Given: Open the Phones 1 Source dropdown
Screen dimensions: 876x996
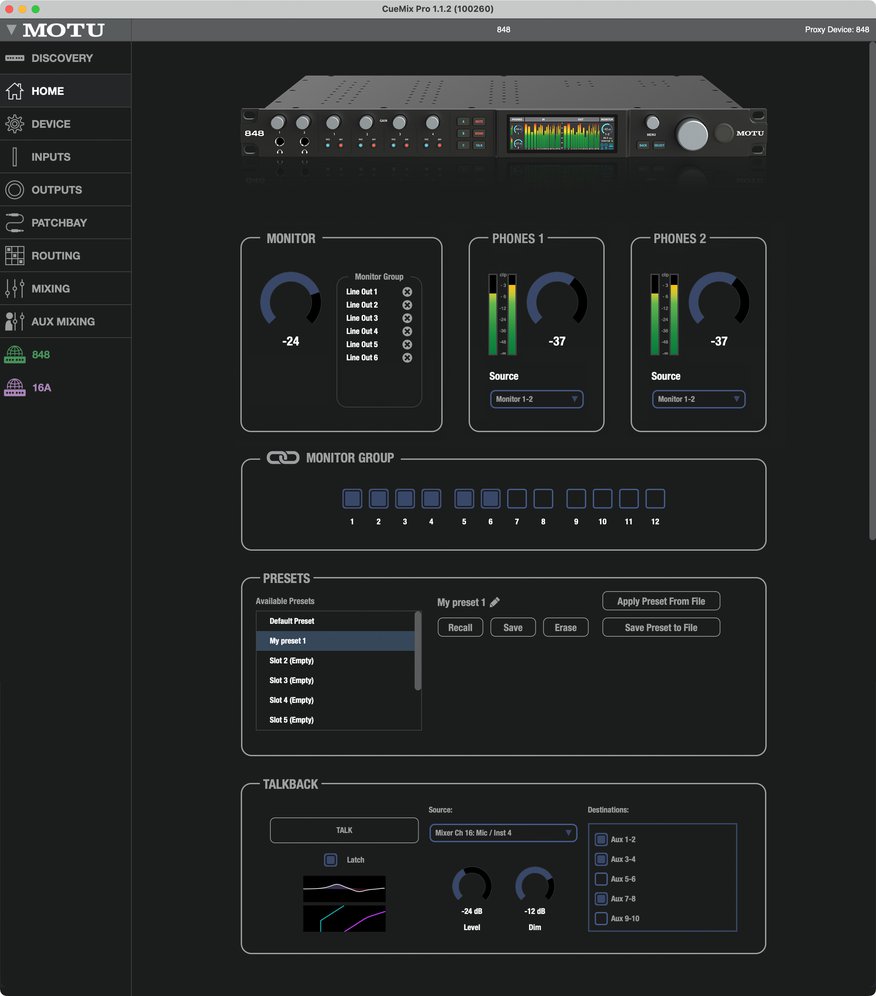Looking at the screenshot, I should pyautogui.click(x=536, y=399).
